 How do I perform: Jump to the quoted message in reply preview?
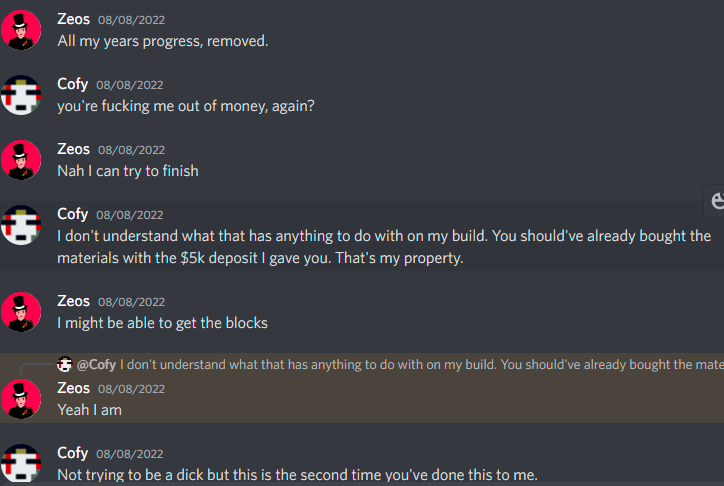[422, 365]
